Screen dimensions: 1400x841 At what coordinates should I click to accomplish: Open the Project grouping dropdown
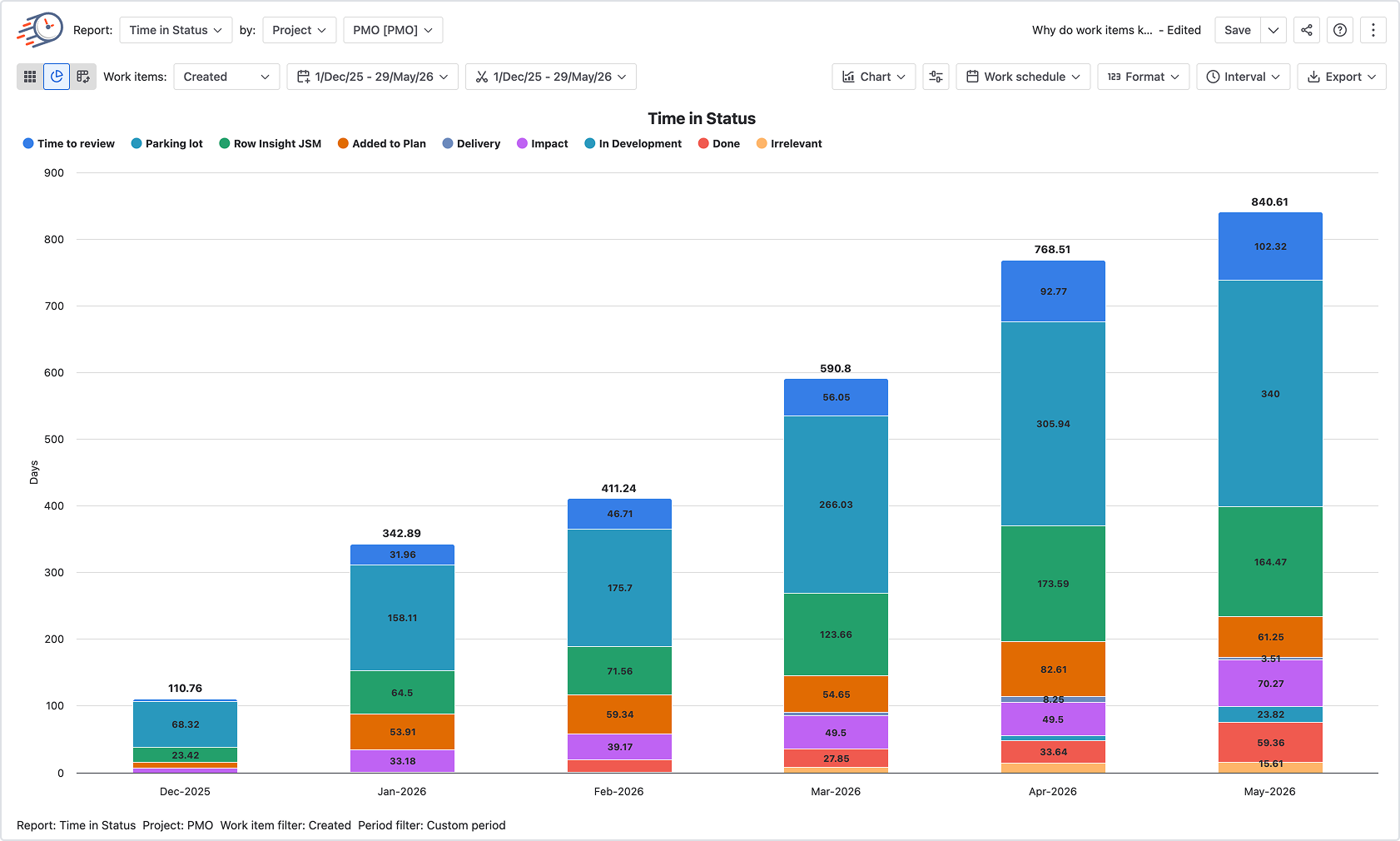(x=300, y=30)
